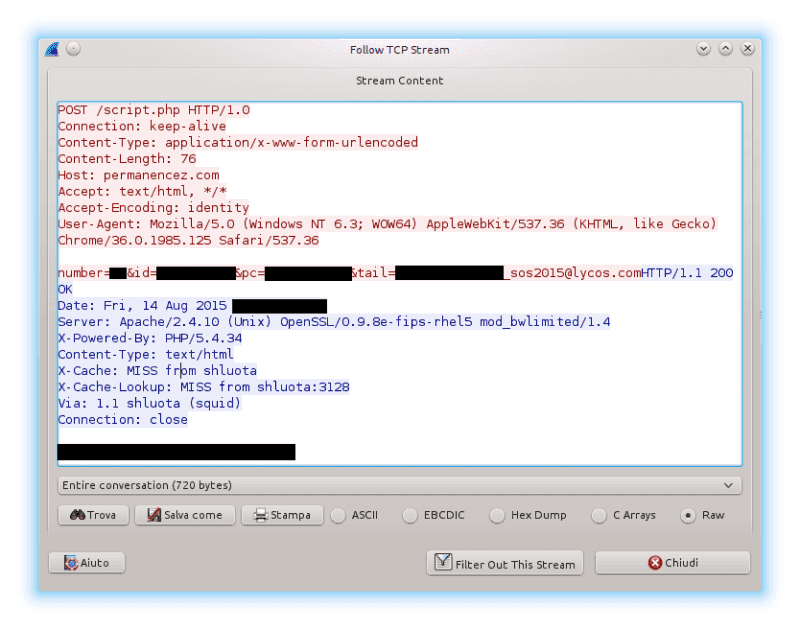Viewport: 800px width, 630px height.
Task: Maximize the window using the title bar up-chevron
Action: [x=725, y=49]
